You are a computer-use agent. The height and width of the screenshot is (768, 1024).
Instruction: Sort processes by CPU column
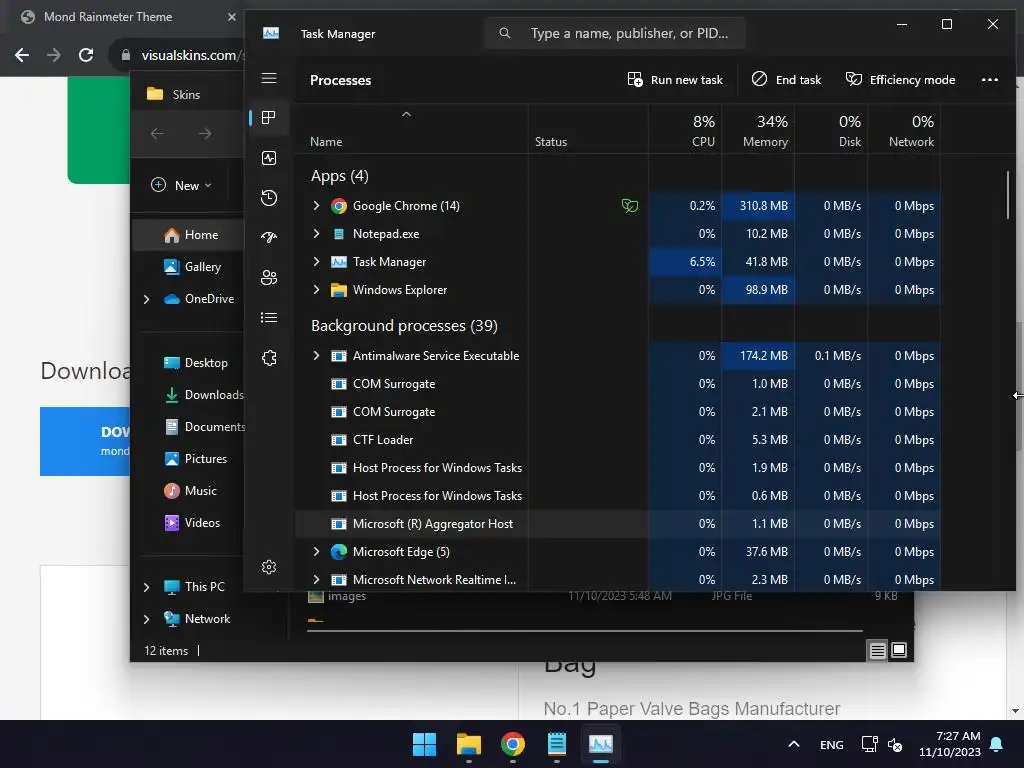coord(685,129)
